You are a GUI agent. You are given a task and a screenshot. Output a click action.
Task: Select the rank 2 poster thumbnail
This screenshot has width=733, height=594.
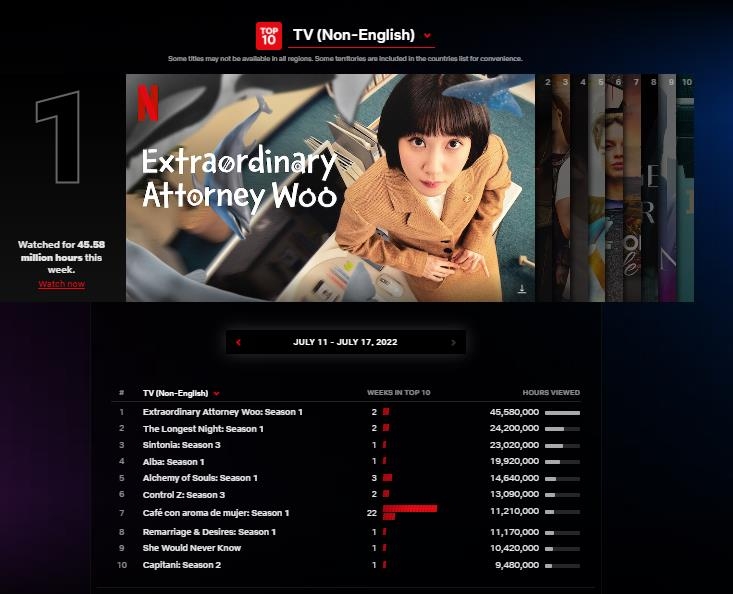548,187
